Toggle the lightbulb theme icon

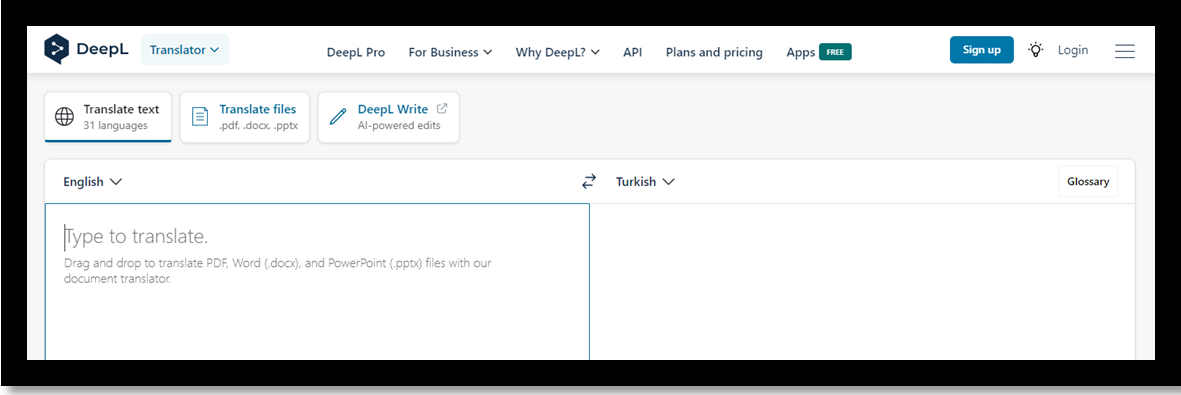pos(1036,51)
